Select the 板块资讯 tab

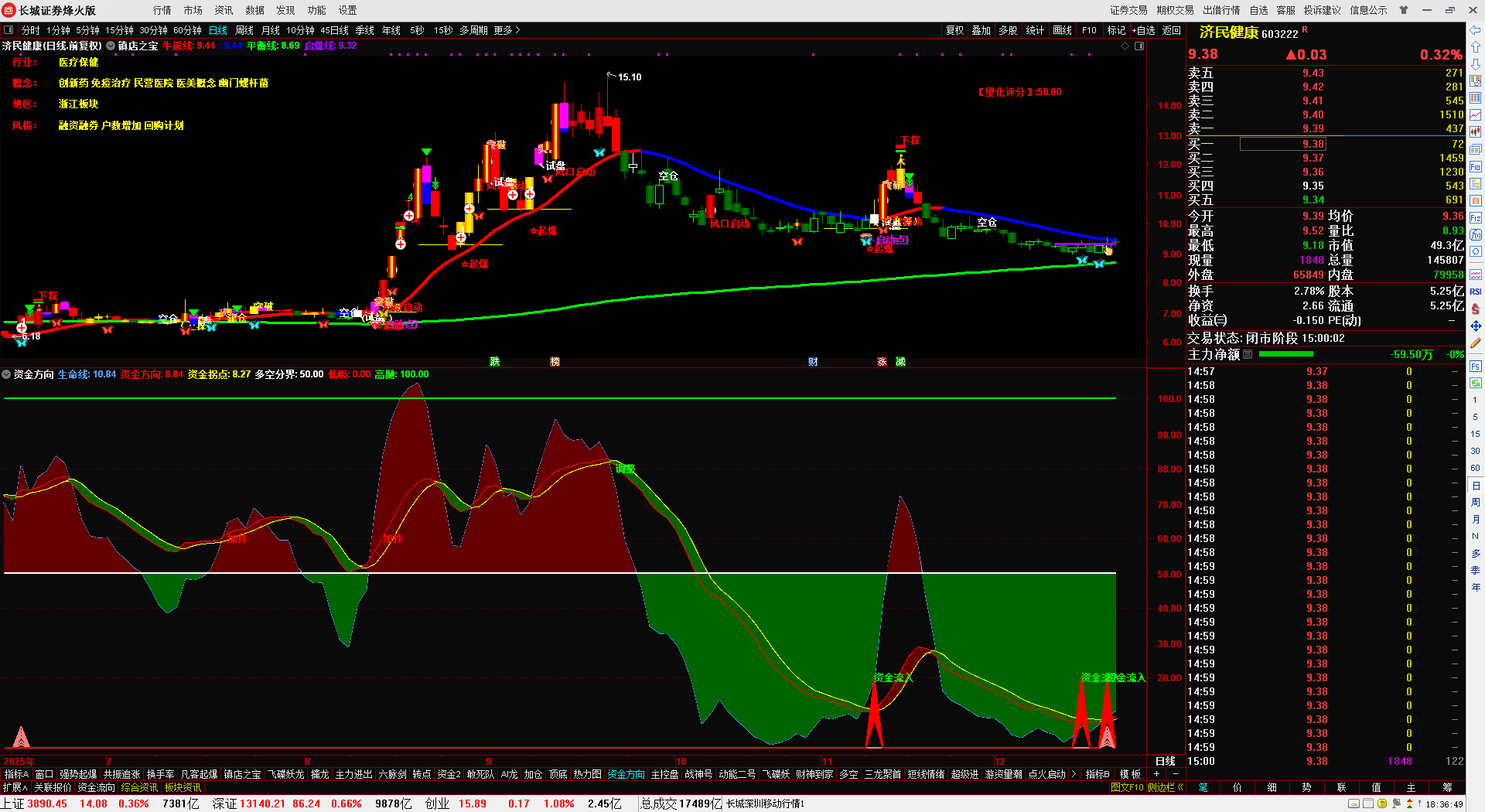pyautogui.click(x=183, y=787)
